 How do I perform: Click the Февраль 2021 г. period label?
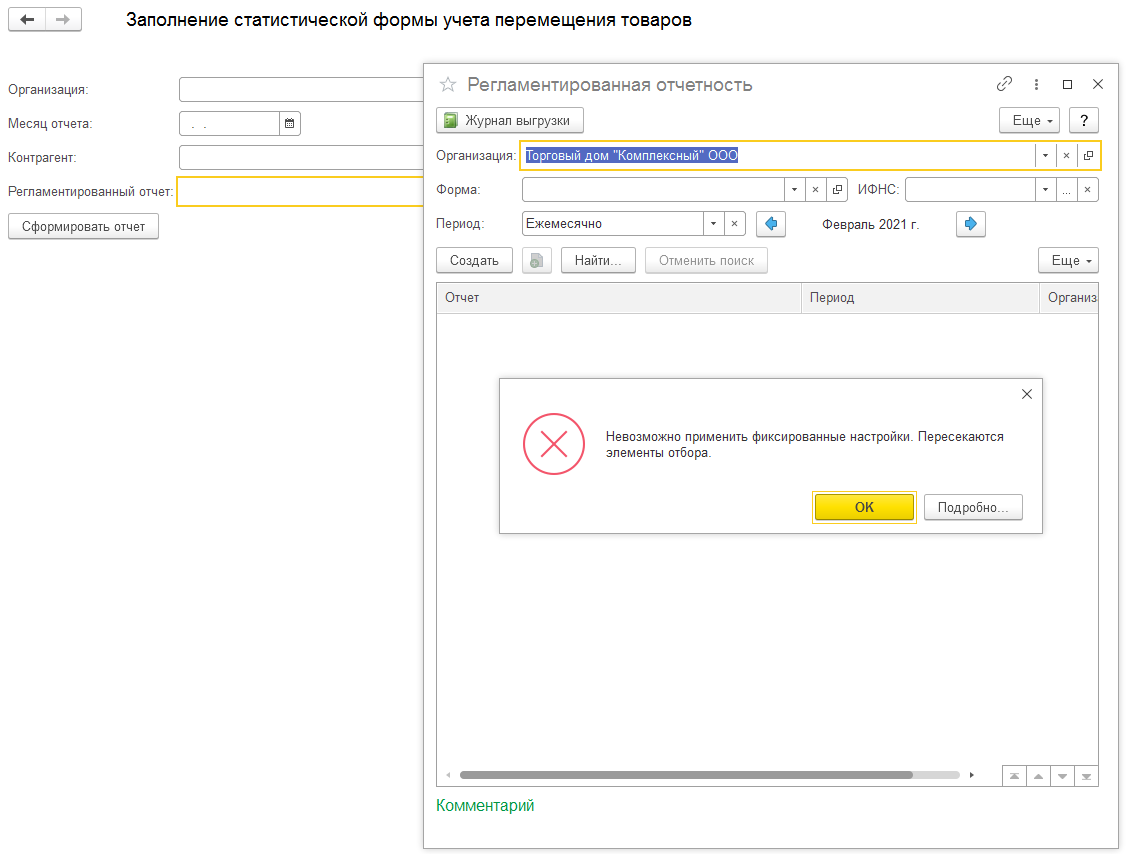871,224
